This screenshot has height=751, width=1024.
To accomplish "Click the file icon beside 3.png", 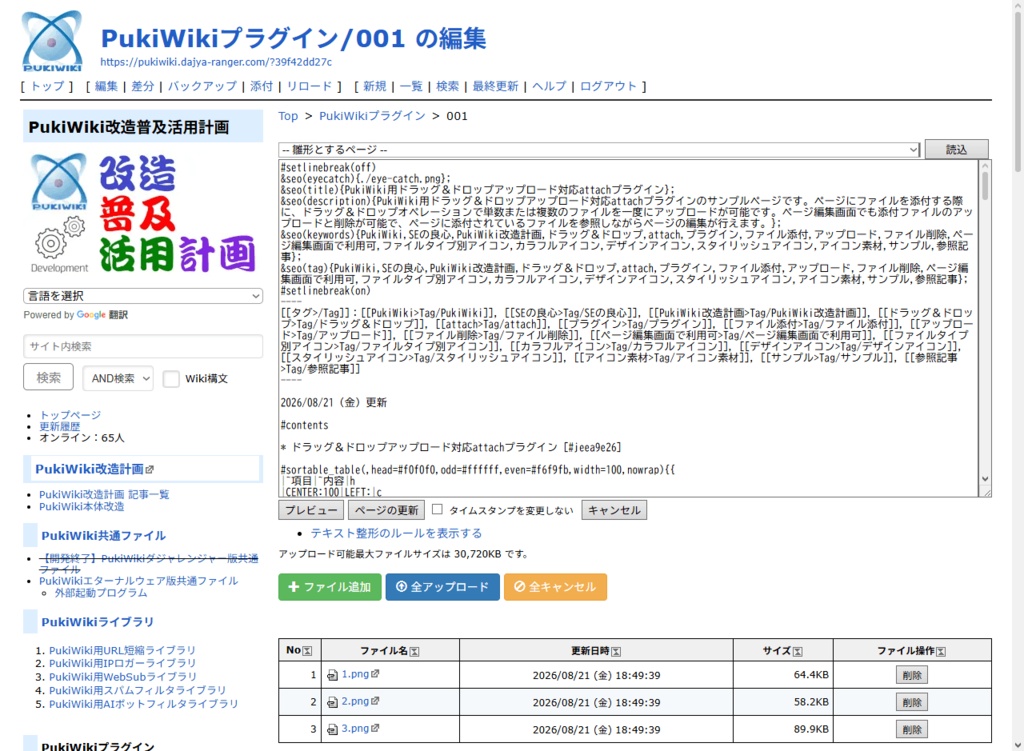I will tap(332, 729).
